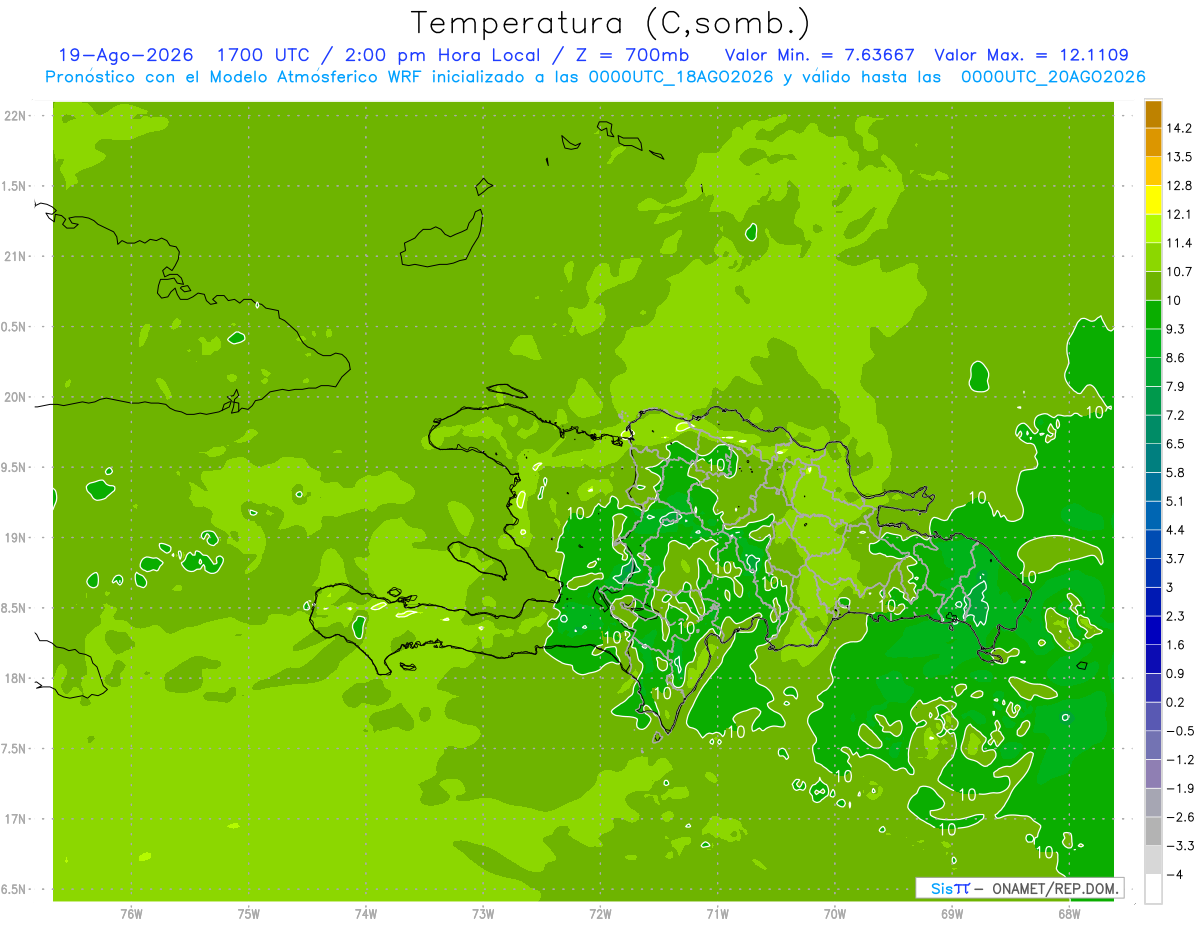Click the 10.7 value on the color scale

(x=1181, y=272)
